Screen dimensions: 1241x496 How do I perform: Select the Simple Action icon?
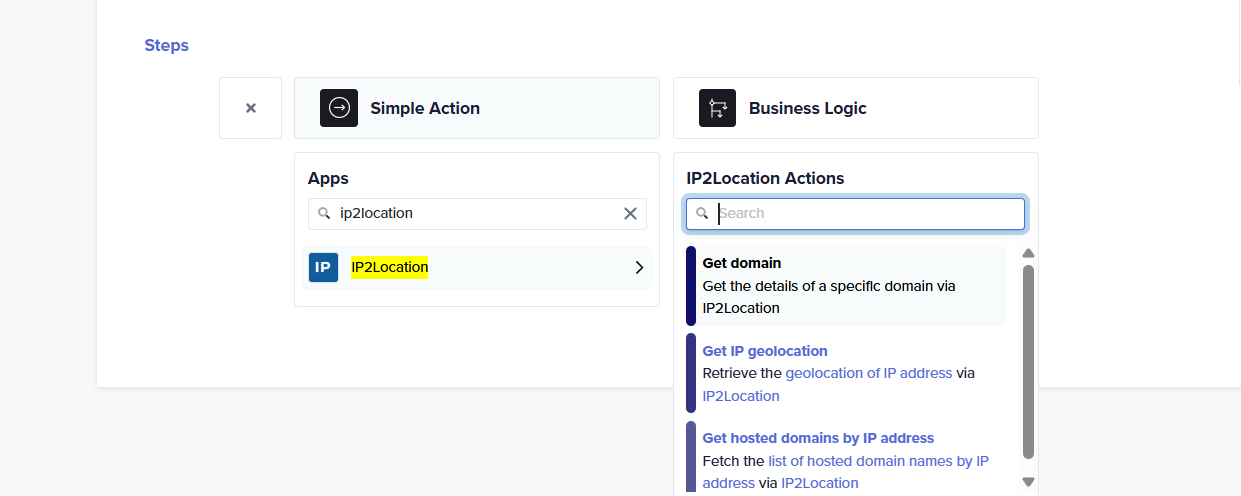coord(339,108)
